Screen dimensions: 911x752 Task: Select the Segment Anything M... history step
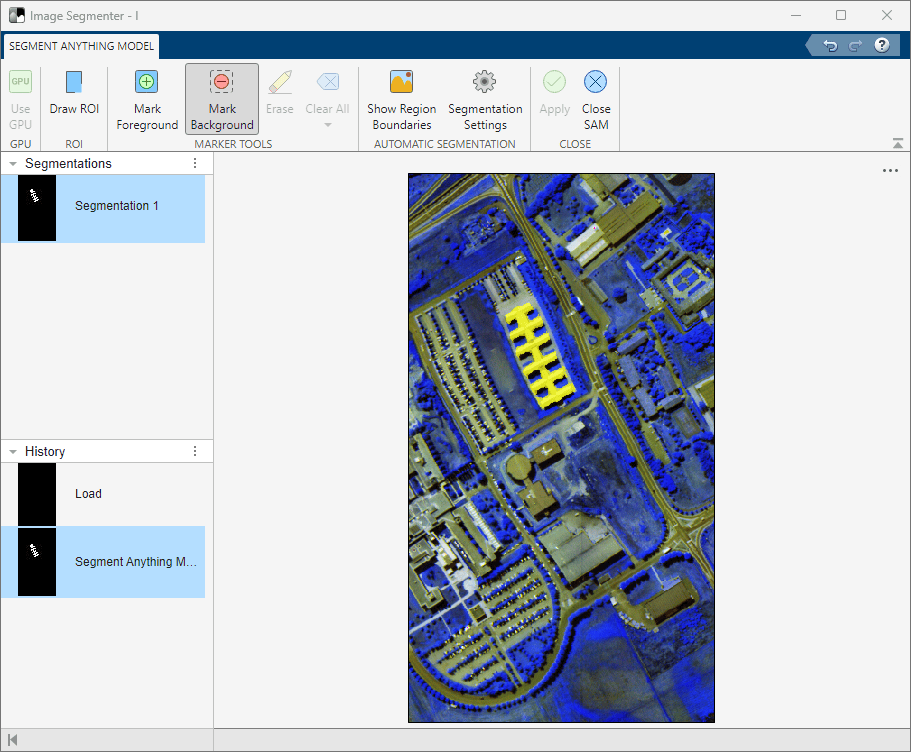[103, 562]
